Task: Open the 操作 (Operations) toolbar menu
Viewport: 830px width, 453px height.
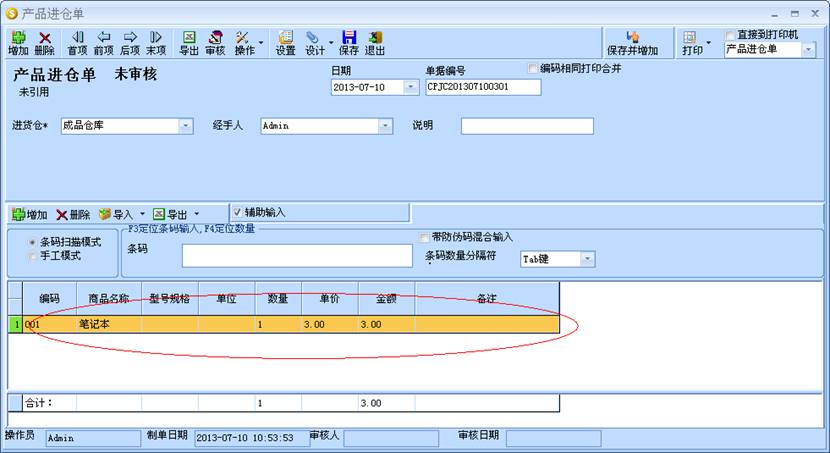Action: [247, 42]
